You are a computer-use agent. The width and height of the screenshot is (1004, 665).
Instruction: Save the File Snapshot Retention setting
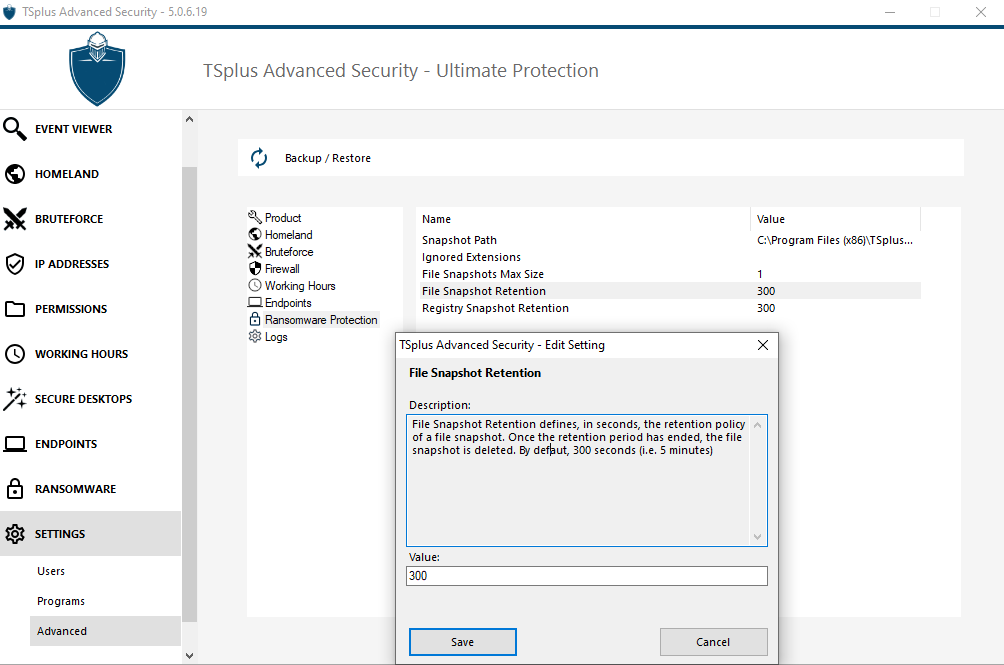tap(462, 642)
